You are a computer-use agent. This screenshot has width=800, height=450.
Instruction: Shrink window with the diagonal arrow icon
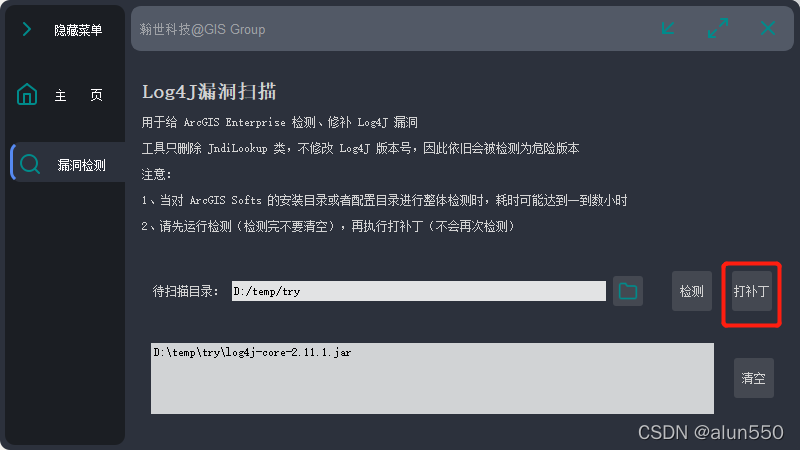(x=668, y=28)
